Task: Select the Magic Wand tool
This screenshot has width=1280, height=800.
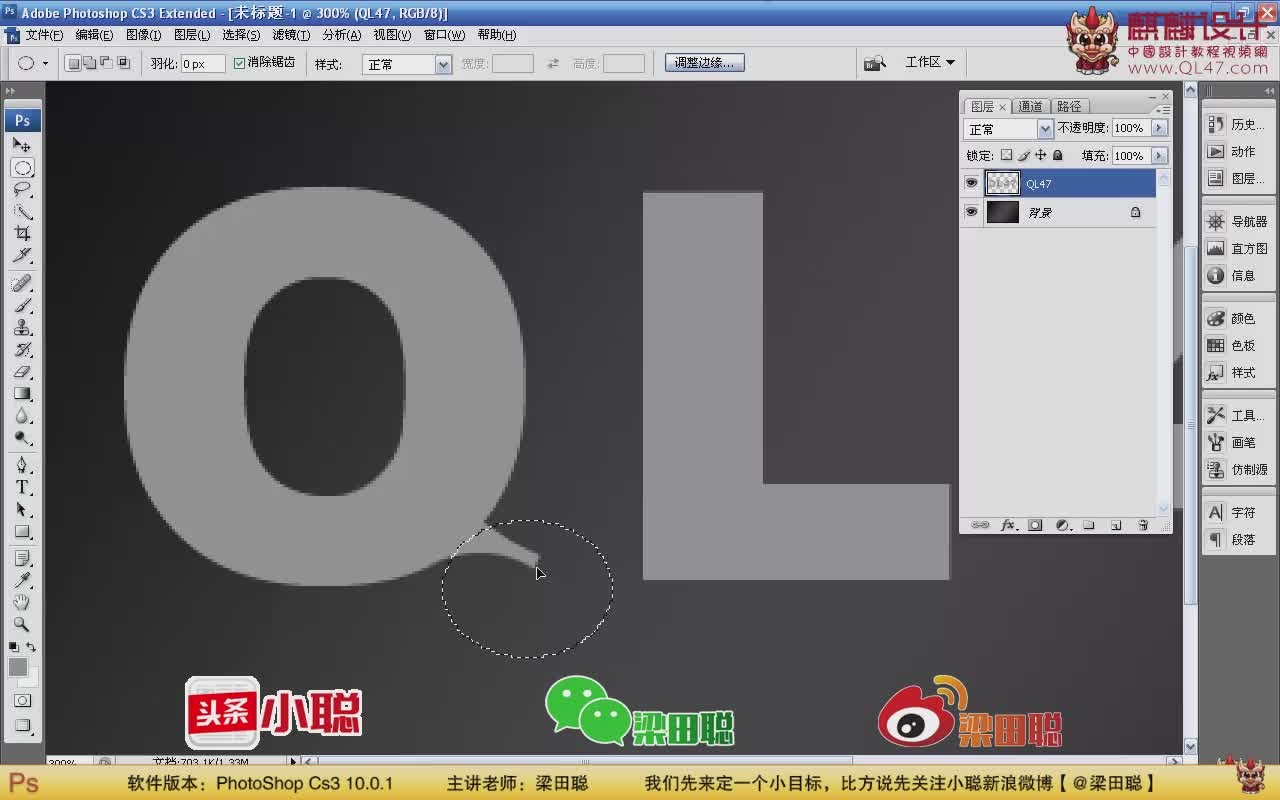Action: tap(22, 212)
